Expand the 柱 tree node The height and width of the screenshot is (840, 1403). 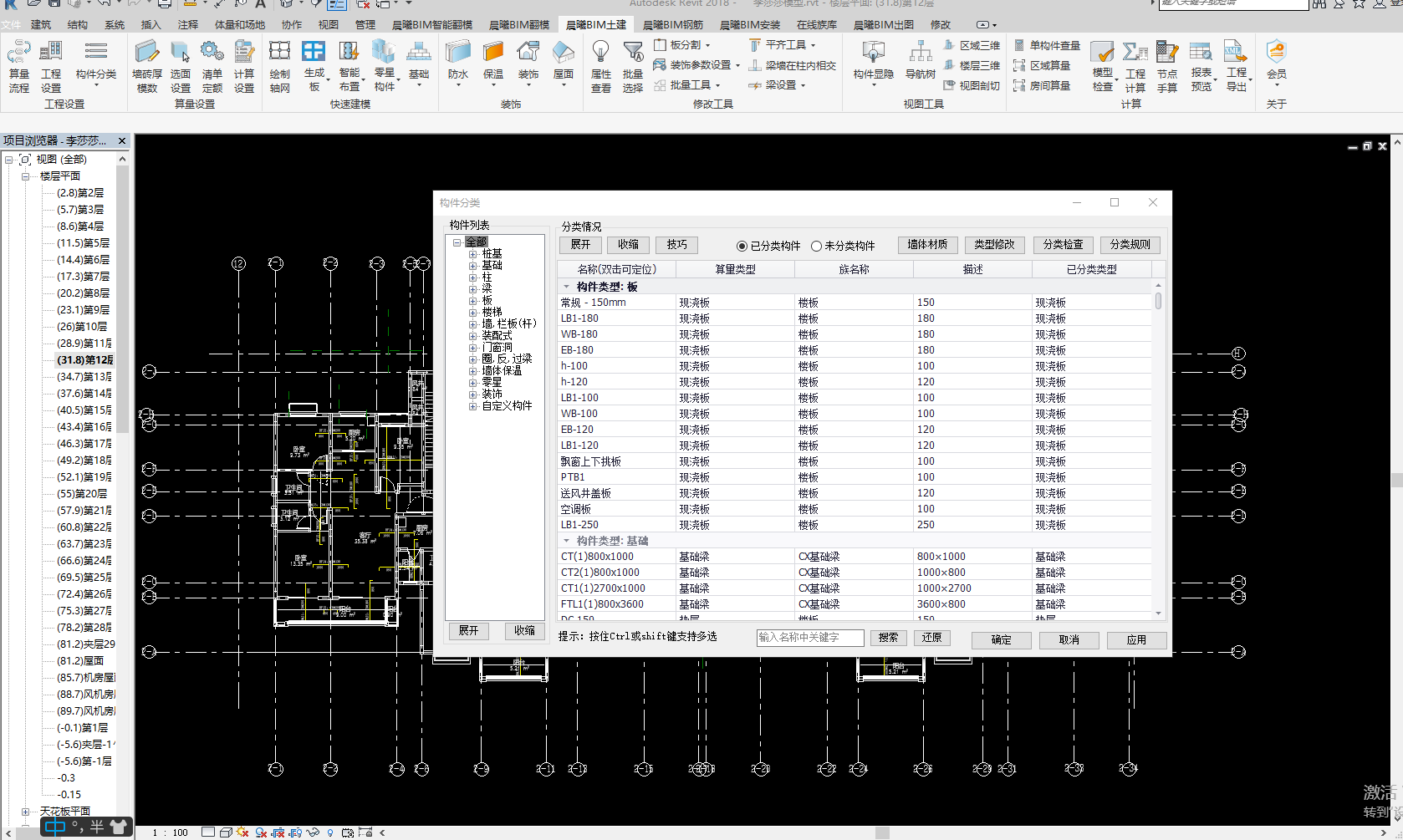coord(472,277)
